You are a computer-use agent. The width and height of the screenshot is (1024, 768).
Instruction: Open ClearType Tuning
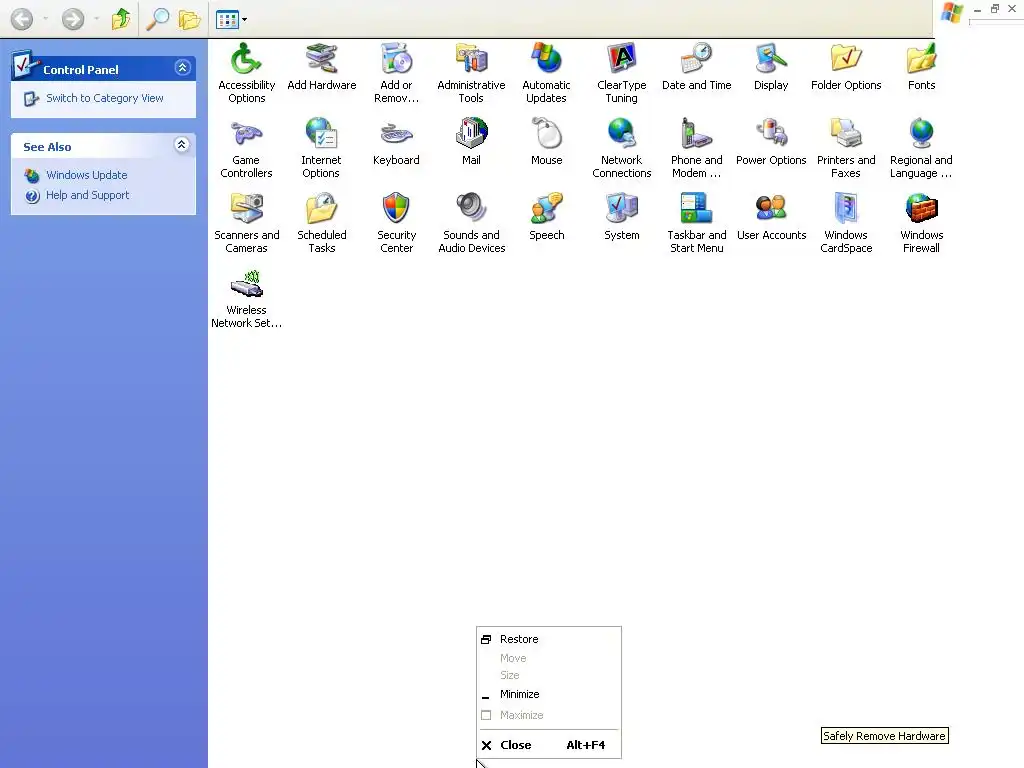pos(621,73)
